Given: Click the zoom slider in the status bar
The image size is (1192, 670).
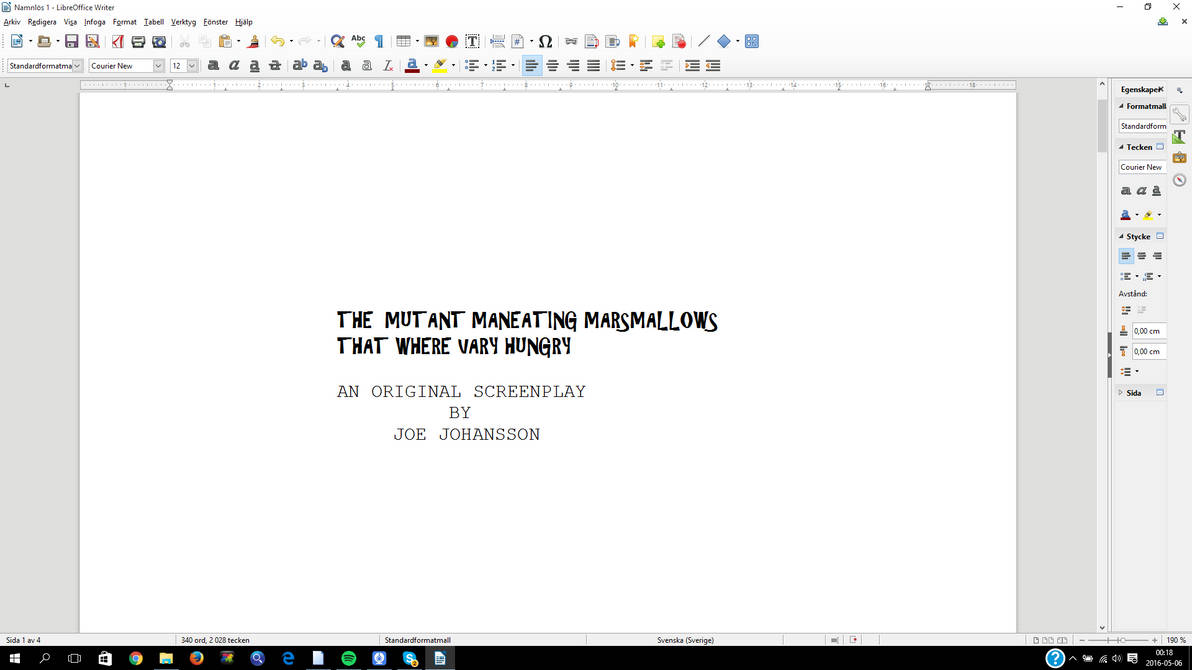Looking at the screenshot, I should tap(1118, 640).
